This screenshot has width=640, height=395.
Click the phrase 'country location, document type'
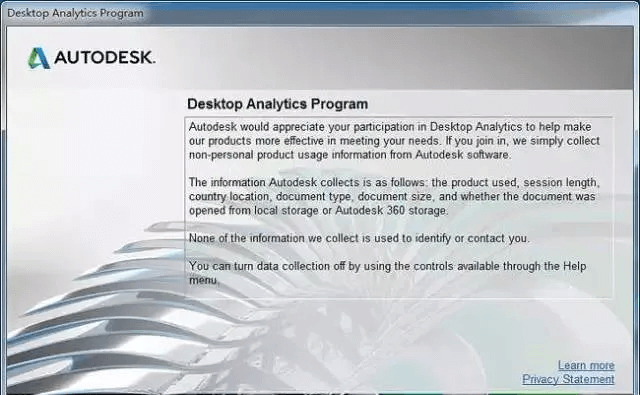click(270, 197)
